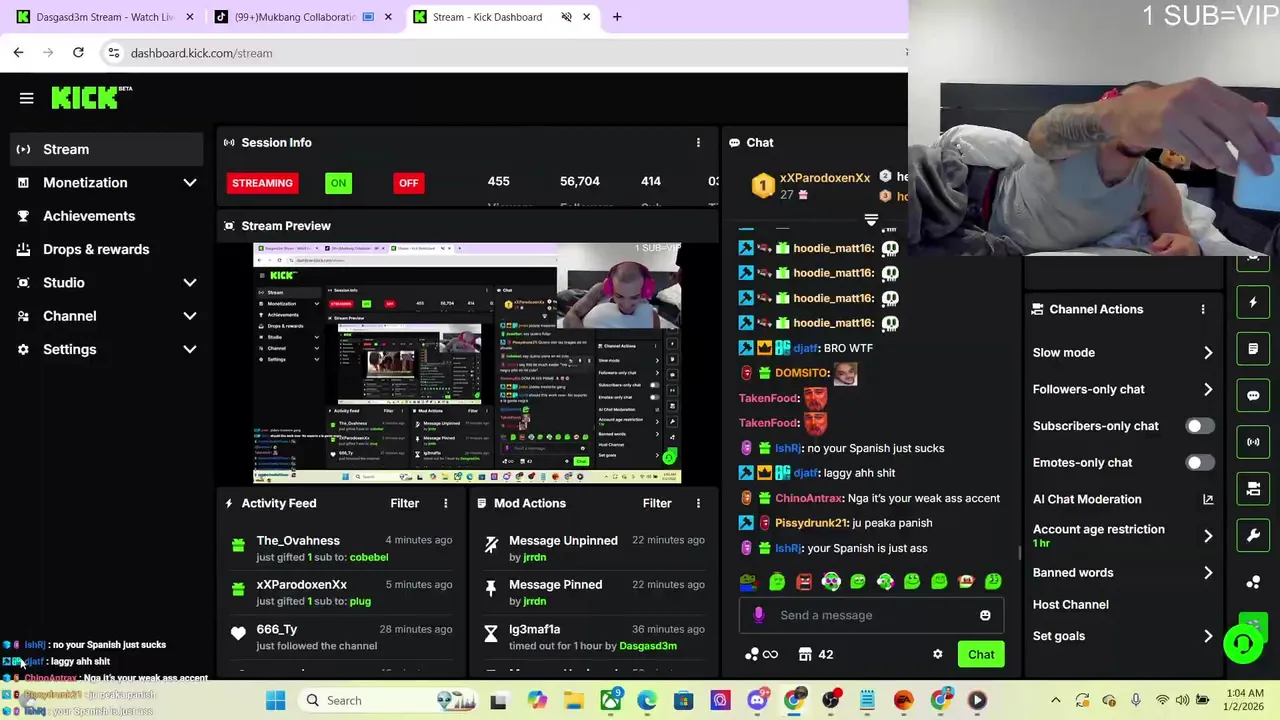1280x720 pixels.
Task: Expand the Monetization sidebar section
Action: [107, 183]
